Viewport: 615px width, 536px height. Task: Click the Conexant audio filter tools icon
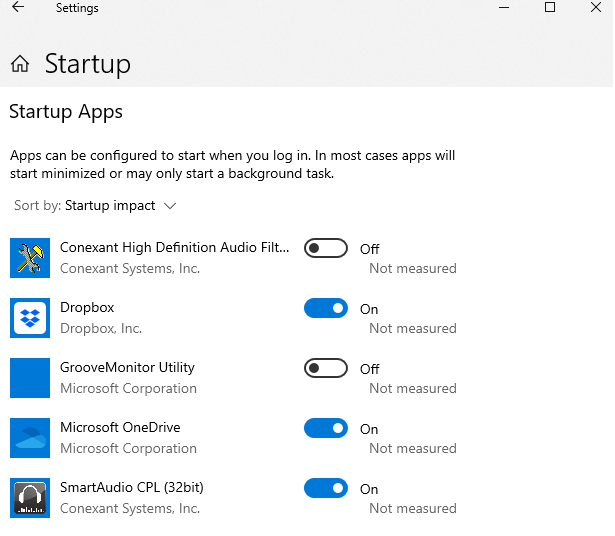coord(30,258)
